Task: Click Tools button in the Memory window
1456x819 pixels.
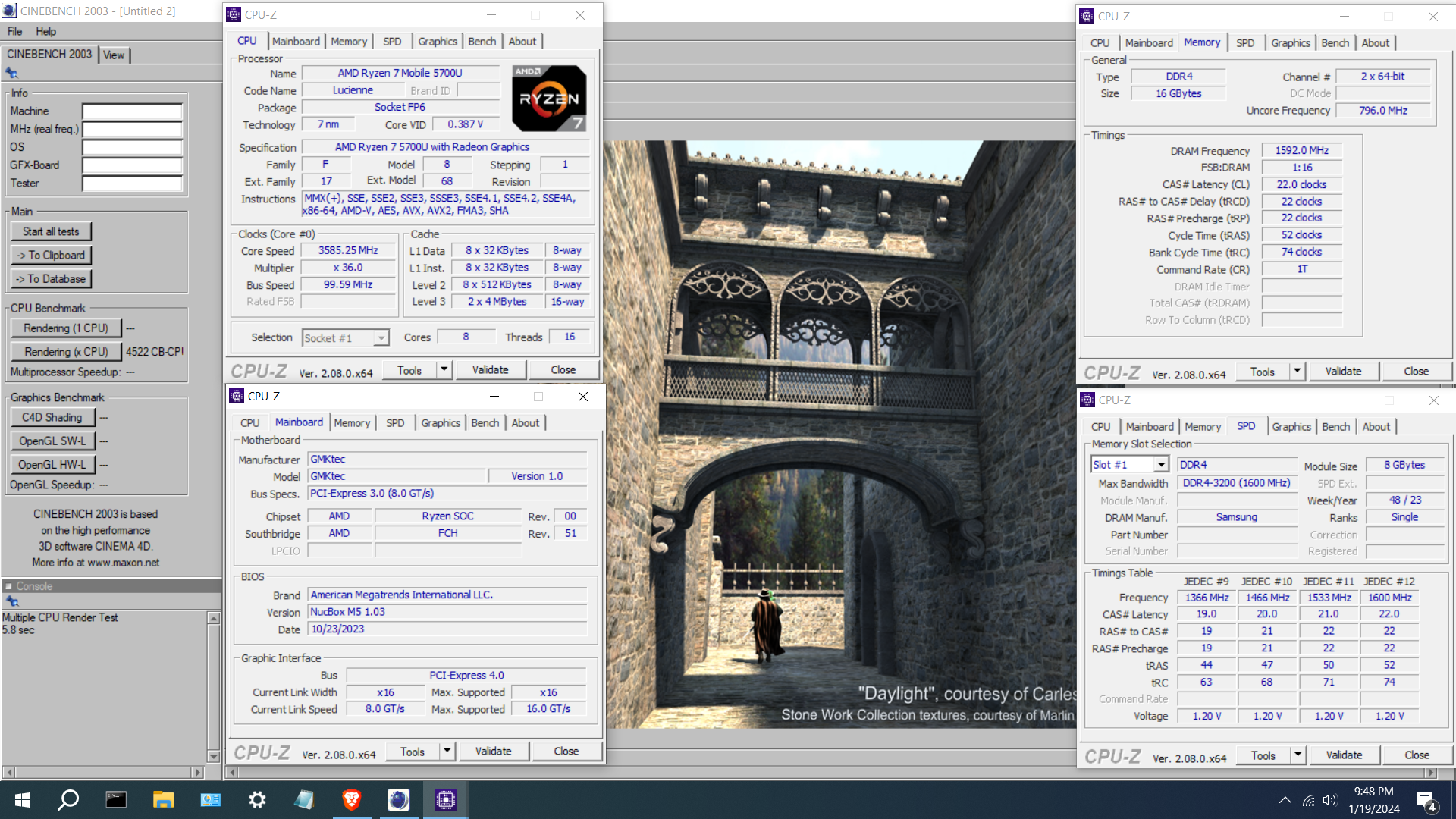Action: point(1263,372)
